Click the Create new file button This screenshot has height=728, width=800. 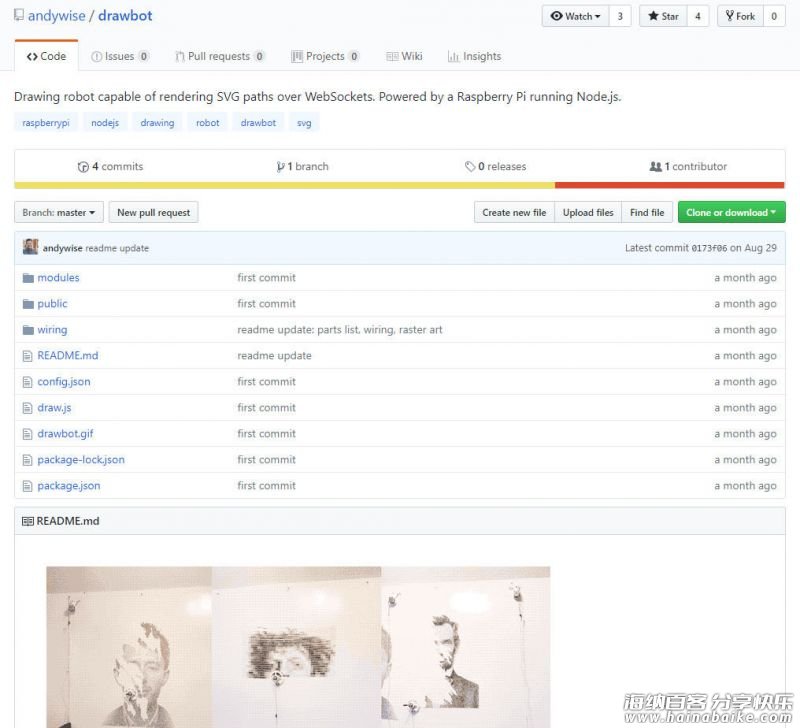(x=514, y=212)
